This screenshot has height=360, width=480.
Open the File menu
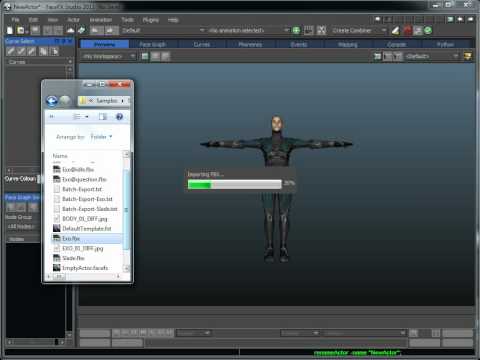pyautogui.click(x=15, y=20)
